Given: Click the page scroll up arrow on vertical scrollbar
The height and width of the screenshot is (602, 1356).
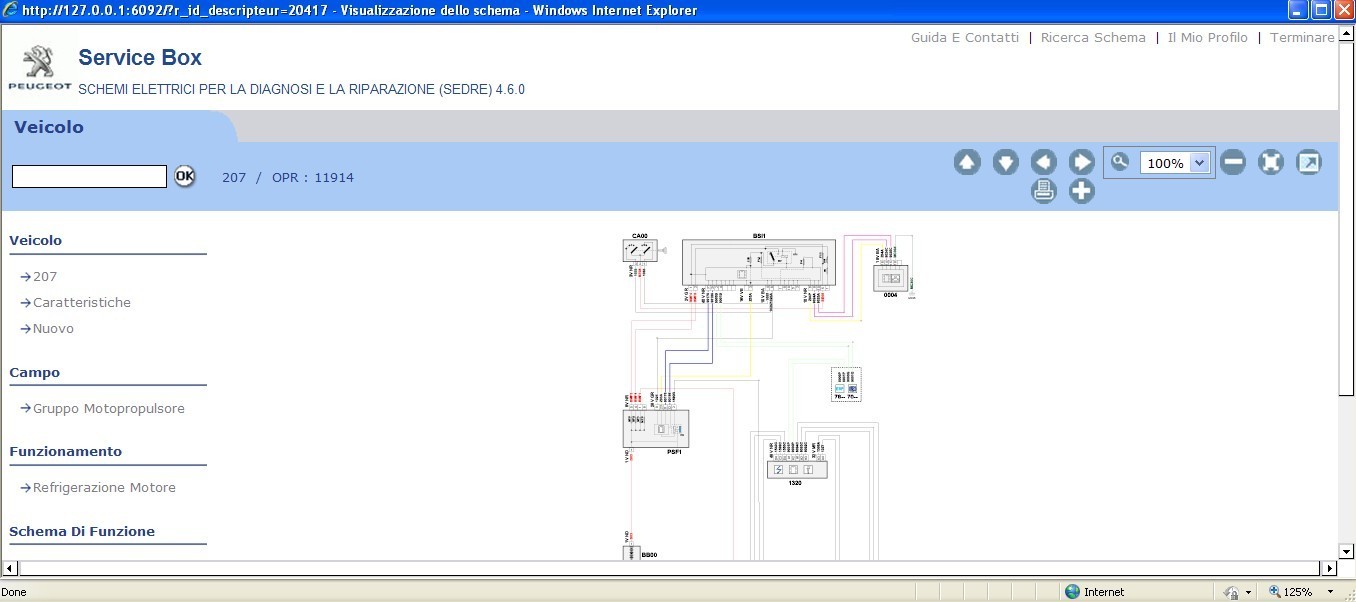Looking at the screenshot, I should (1347, 33).
